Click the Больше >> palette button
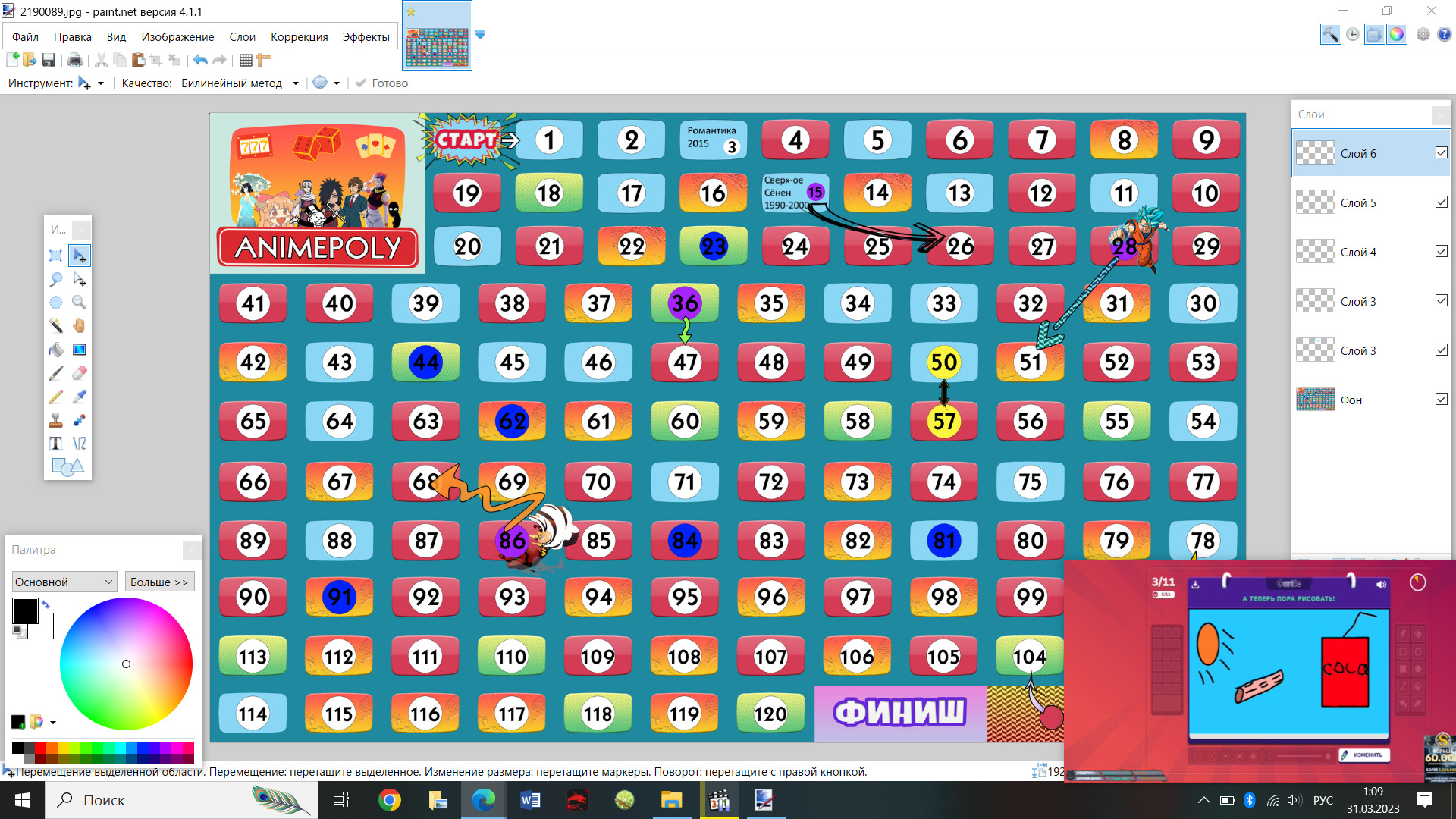 159,582
